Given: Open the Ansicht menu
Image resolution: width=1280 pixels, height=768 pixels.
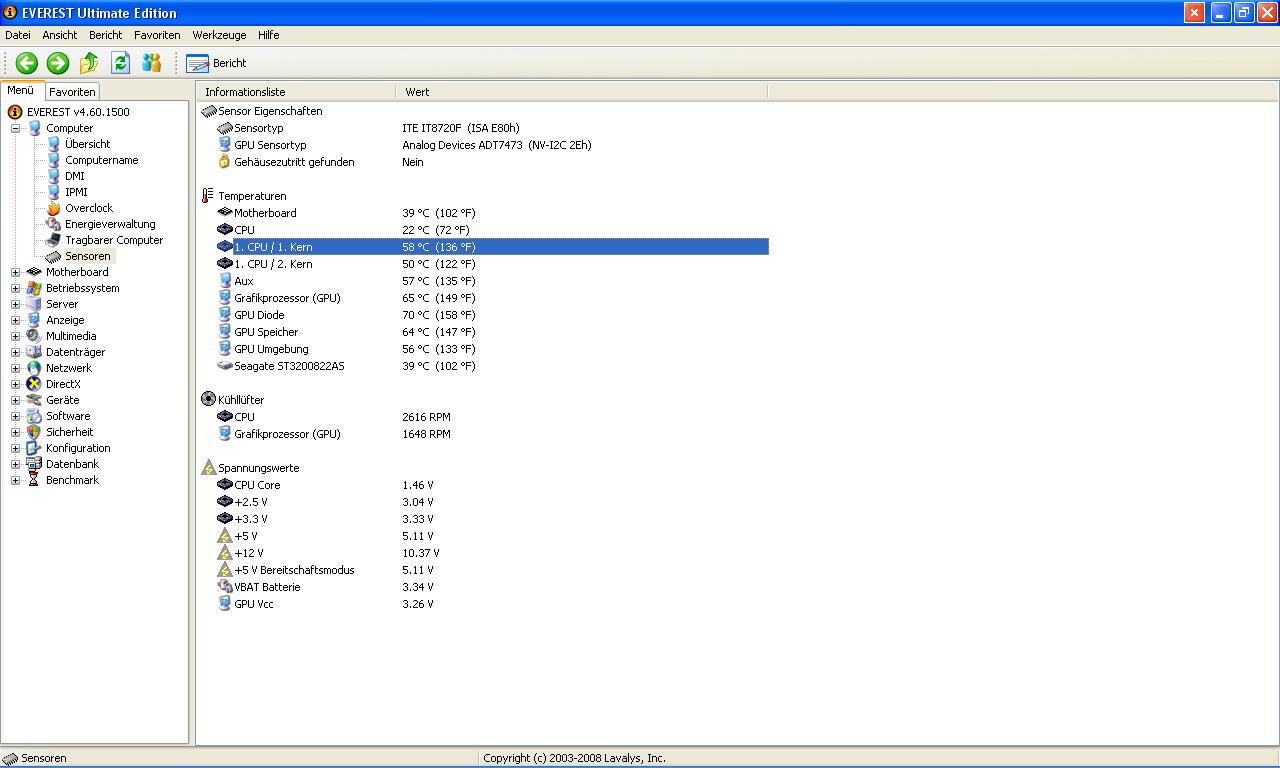Looking at the screenshot, I should point(60,35).
